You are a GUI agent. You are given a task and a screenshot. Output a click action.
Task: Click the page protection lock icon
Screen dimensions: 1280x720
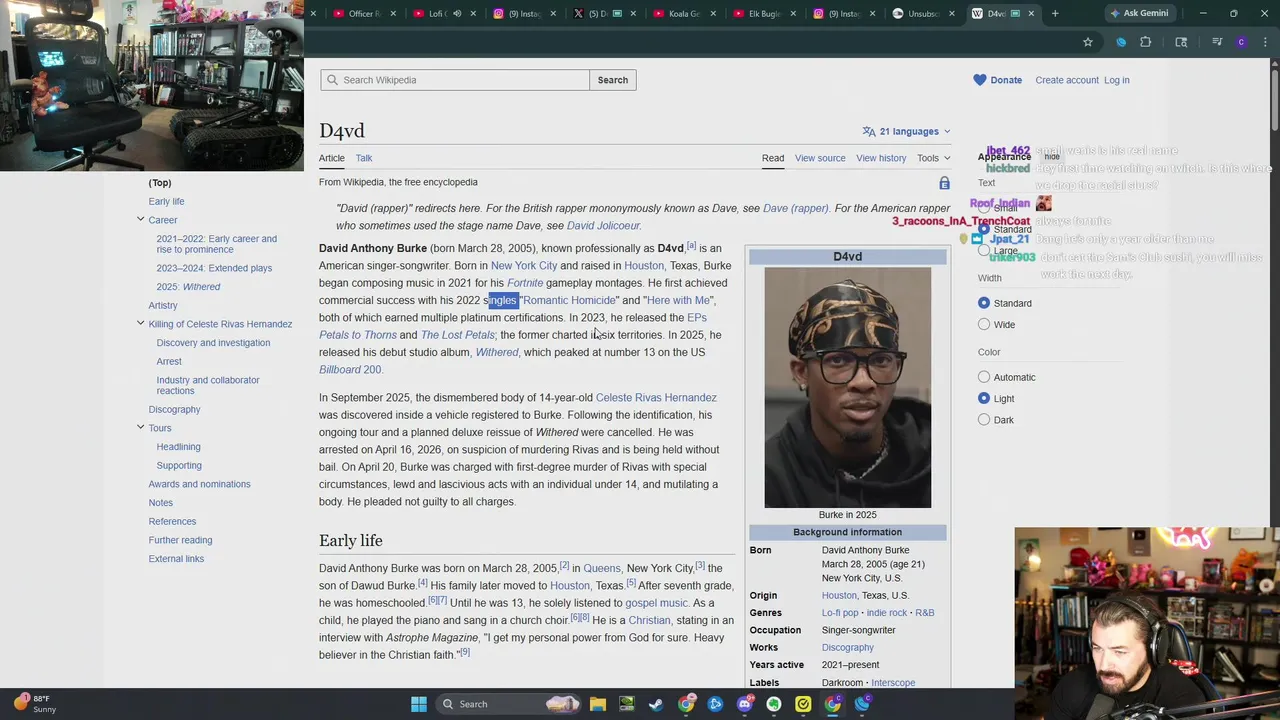(944, 183)
